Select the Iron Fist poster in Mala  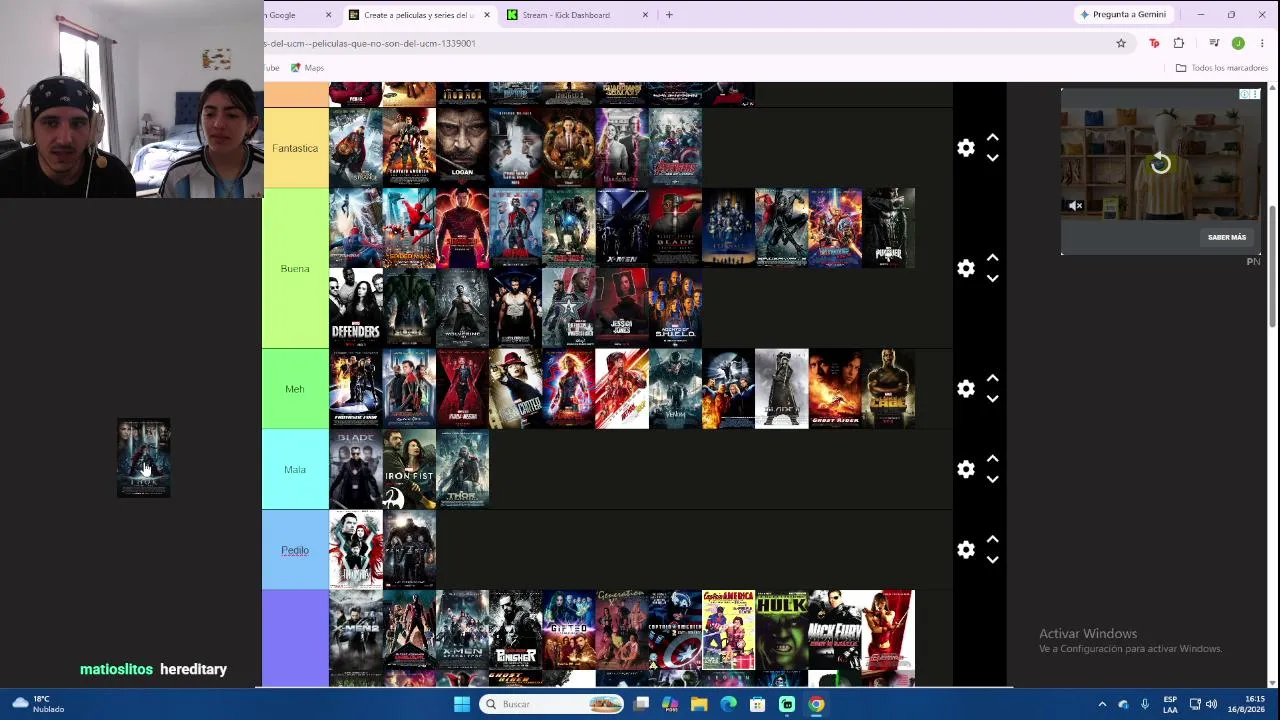coord(409,469)
